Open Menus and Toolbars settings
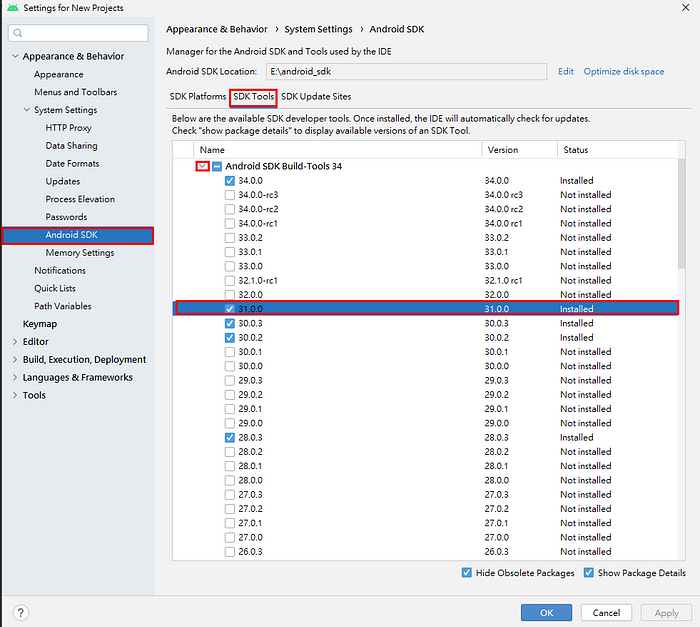 (75, 92)
